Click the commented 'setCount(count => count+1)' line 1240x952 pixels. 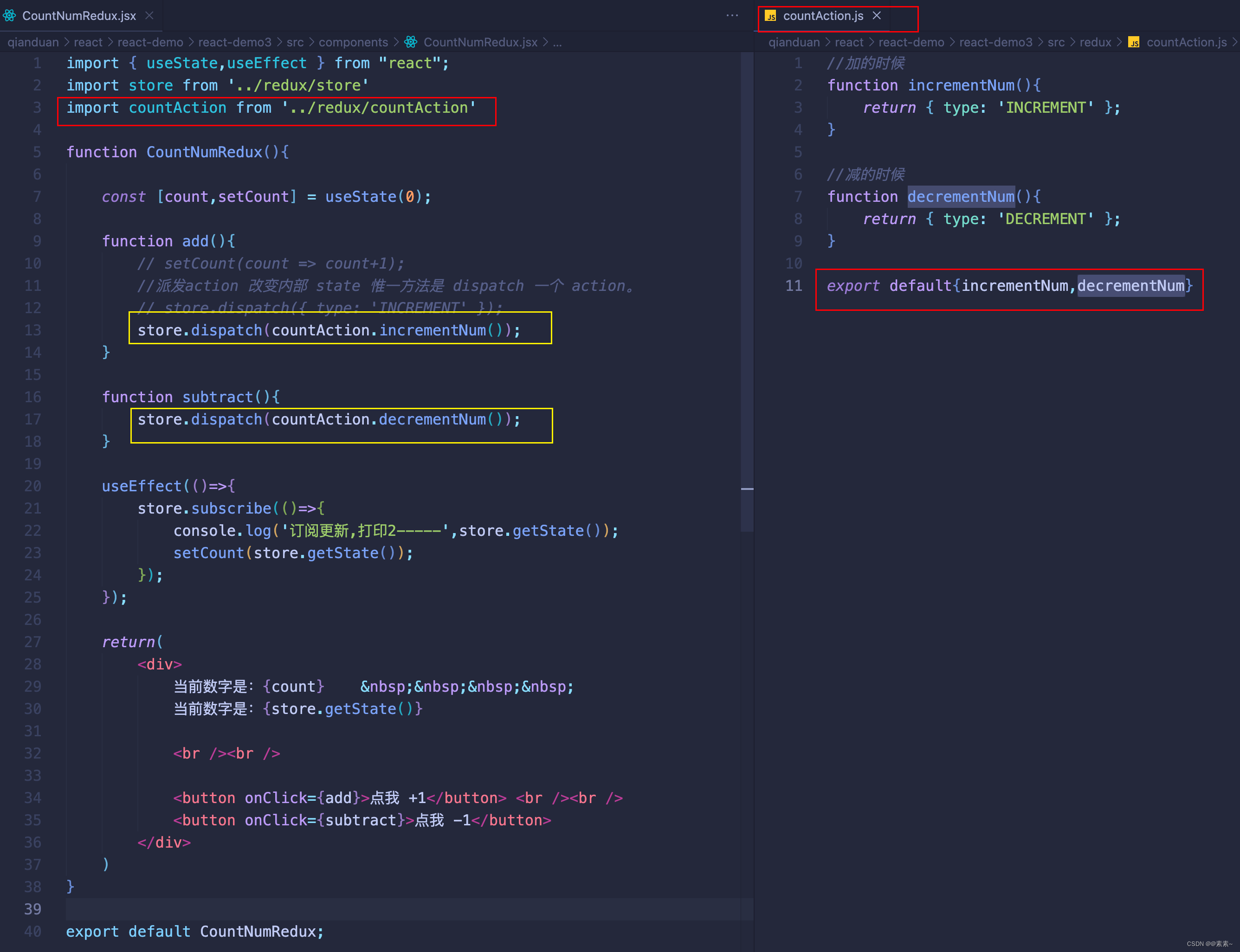click(x=271, y=264)
